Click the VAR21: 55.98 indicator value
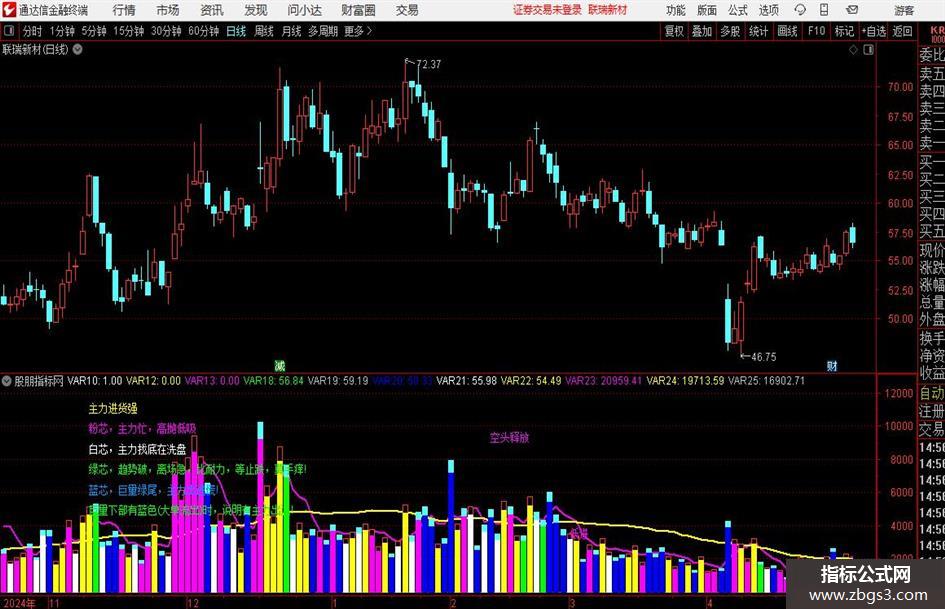The height and width of the screenshot is (609, 945). [x=466, y=380]
